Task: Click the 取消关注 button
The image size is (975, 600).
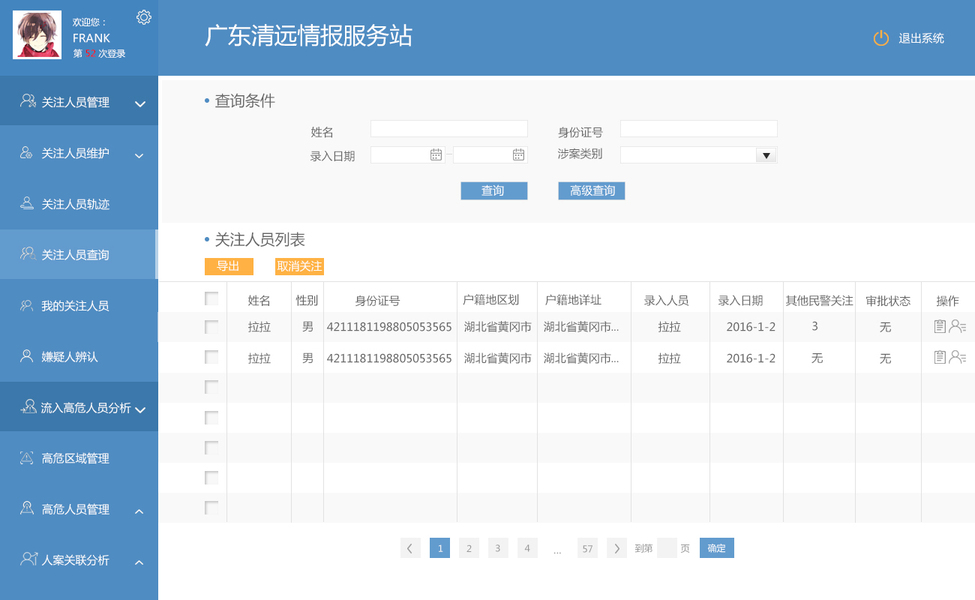Action: pyautogui.click(x=299, y=266)
